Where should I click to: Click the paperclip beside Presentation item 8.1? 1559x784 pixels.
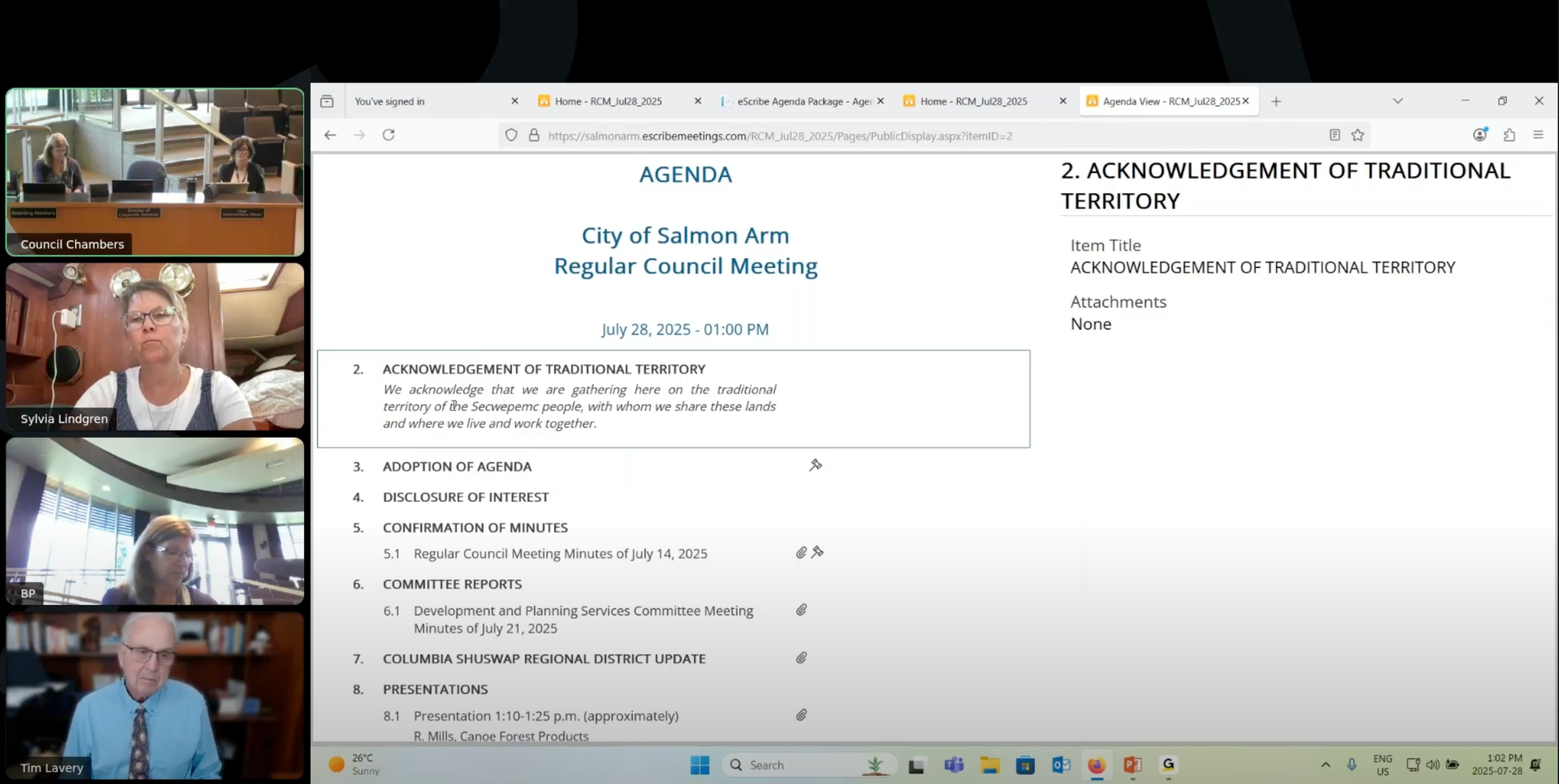click(801, 715)
